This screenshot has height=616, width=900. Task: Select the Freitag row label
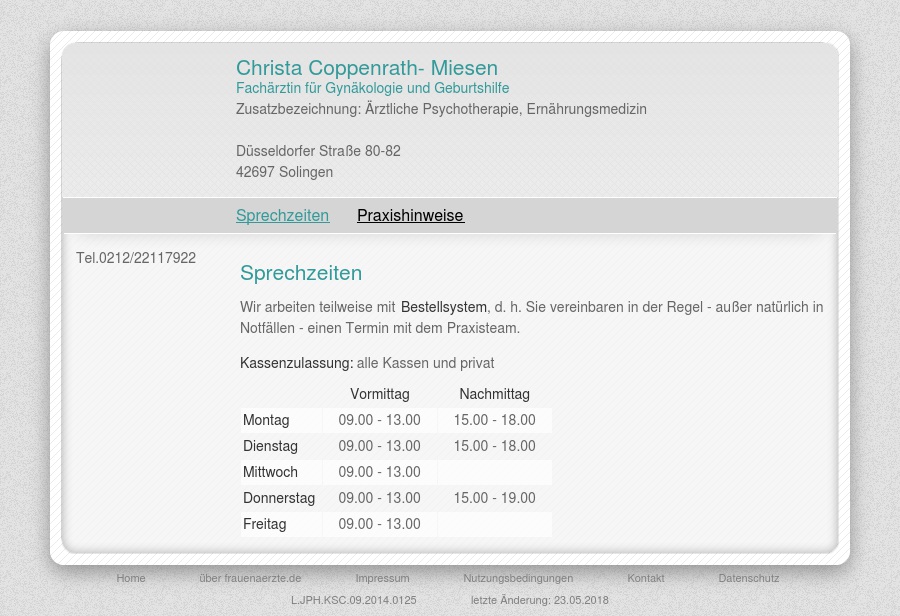pos(264,524)
